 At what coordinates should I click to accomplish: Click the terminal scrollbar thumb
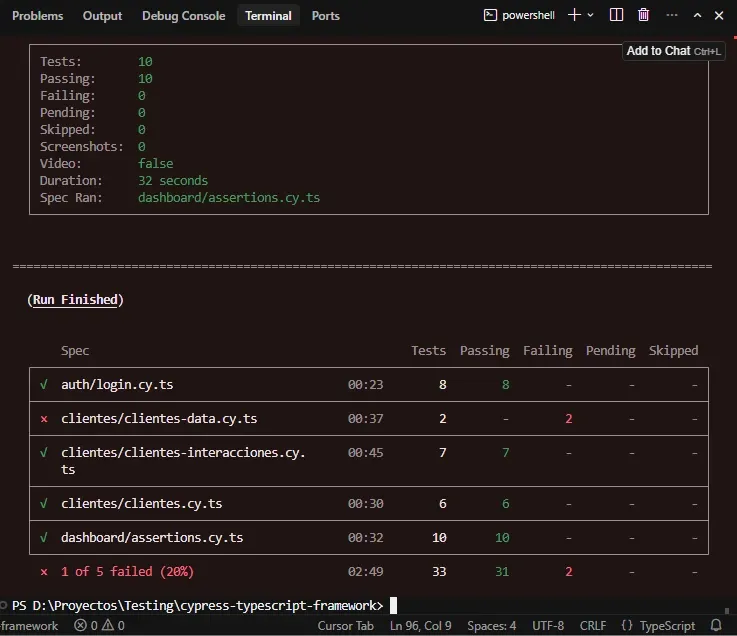(x=727, y=611)
